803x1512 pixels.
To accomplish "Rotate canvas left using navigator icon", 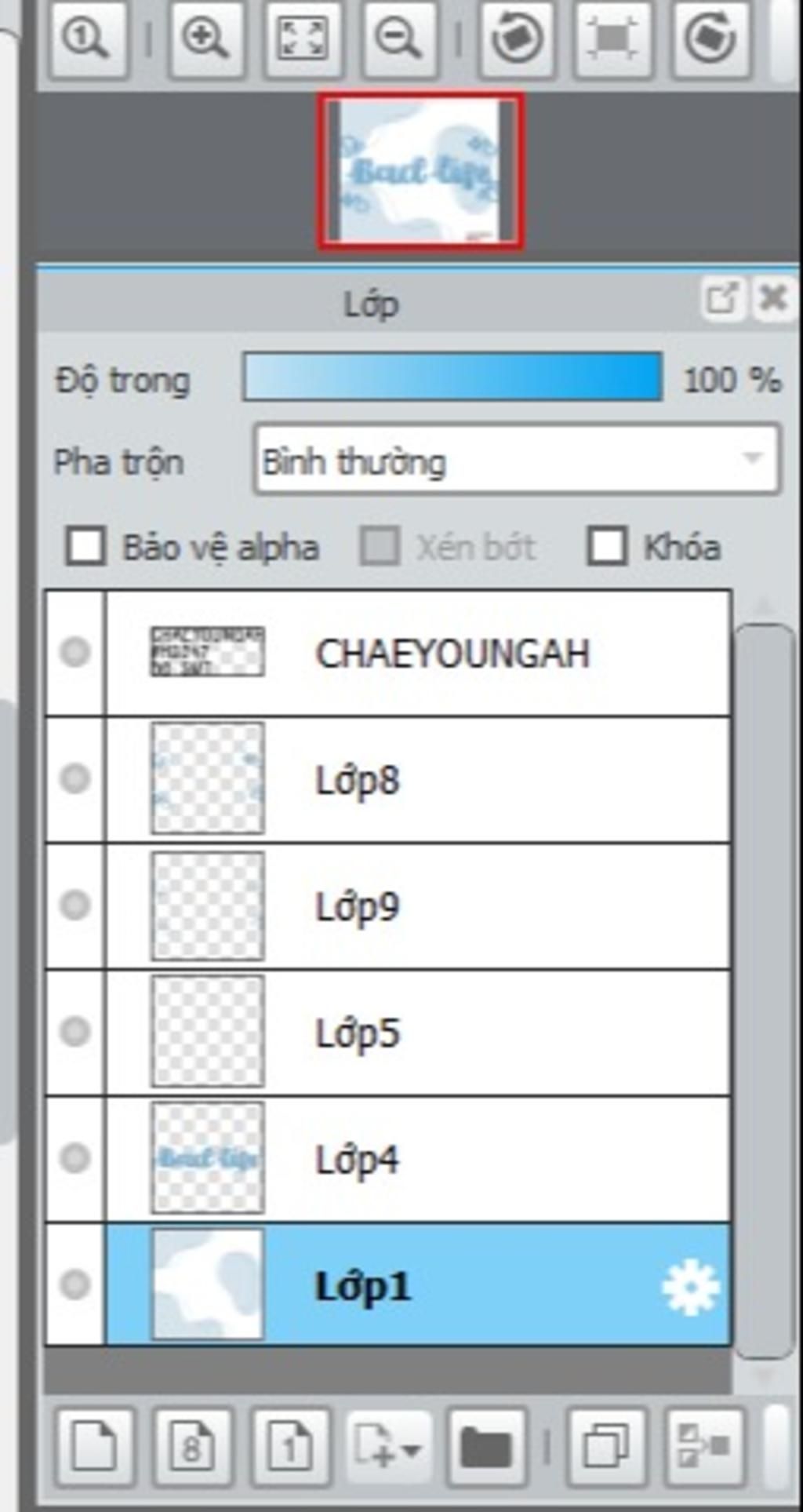I will (x=515, y=38).
